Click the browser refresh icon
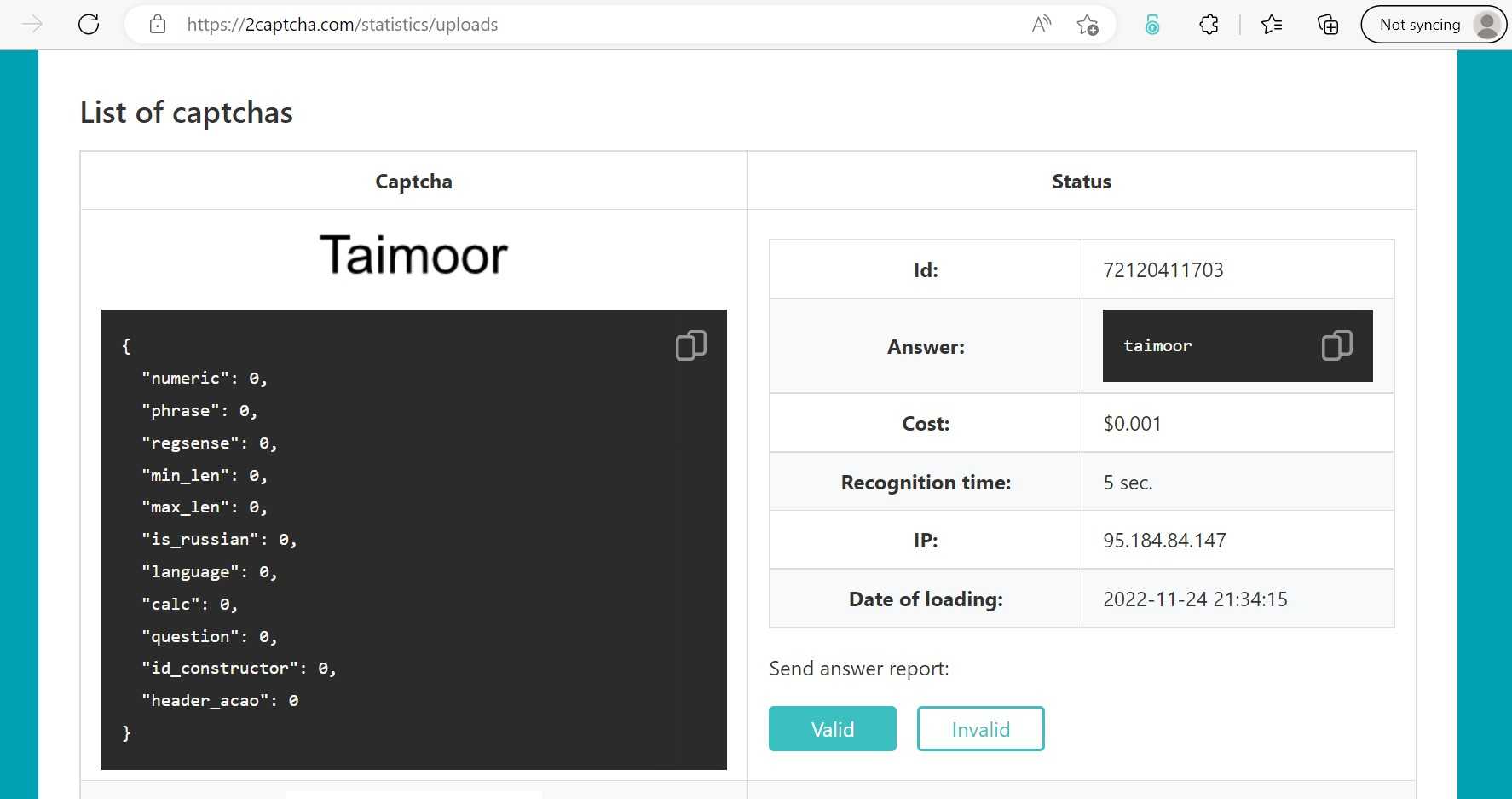 (89, 24)
